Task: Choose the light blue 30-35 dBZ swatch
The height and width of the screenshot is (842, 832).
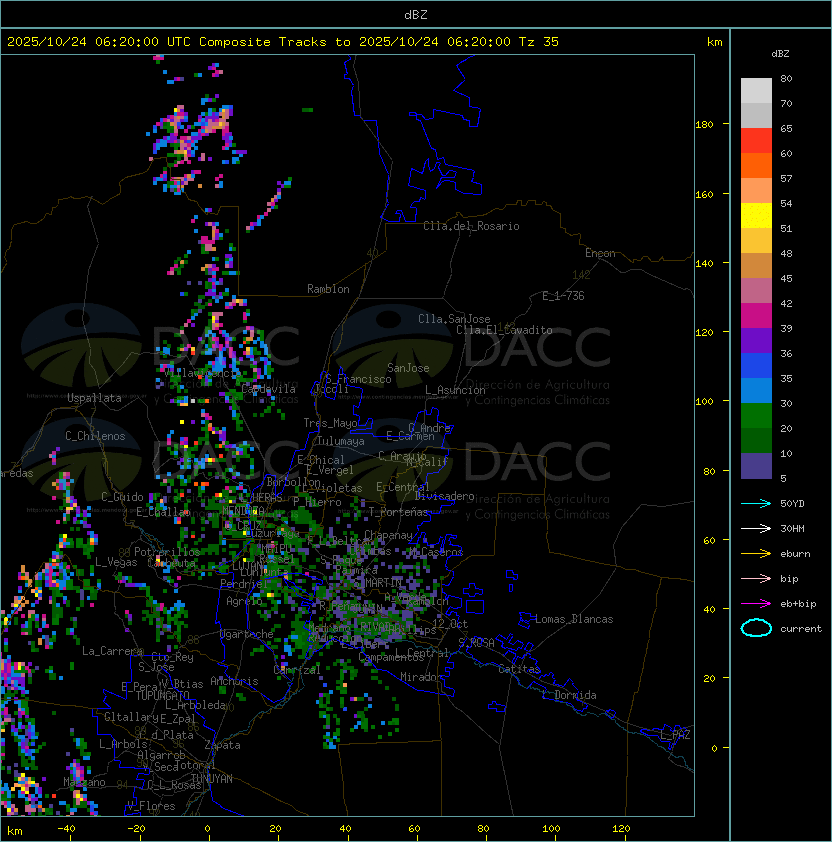Action: 756,391
